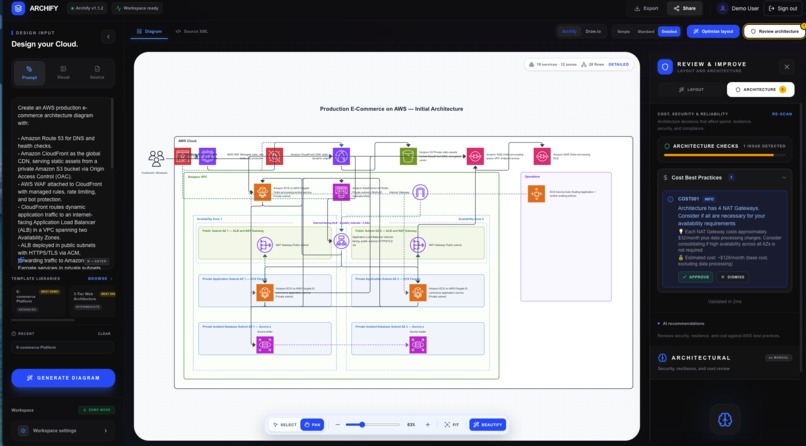Screen dimensions: 806x446
Task: Click the prompt text area
Action: click(62, 184)
